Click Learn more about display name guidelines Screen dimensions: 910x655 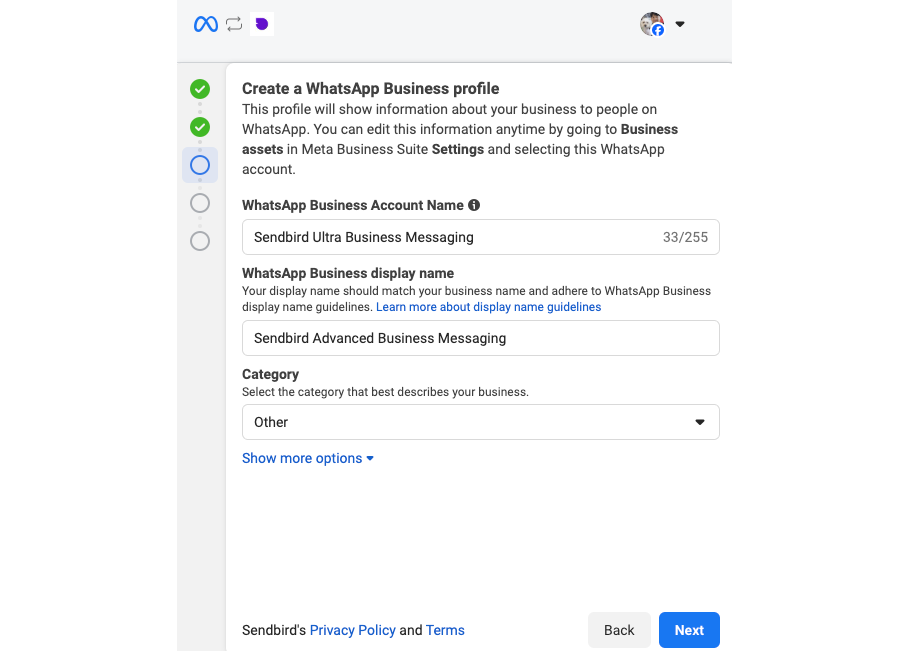coord(488,307)
